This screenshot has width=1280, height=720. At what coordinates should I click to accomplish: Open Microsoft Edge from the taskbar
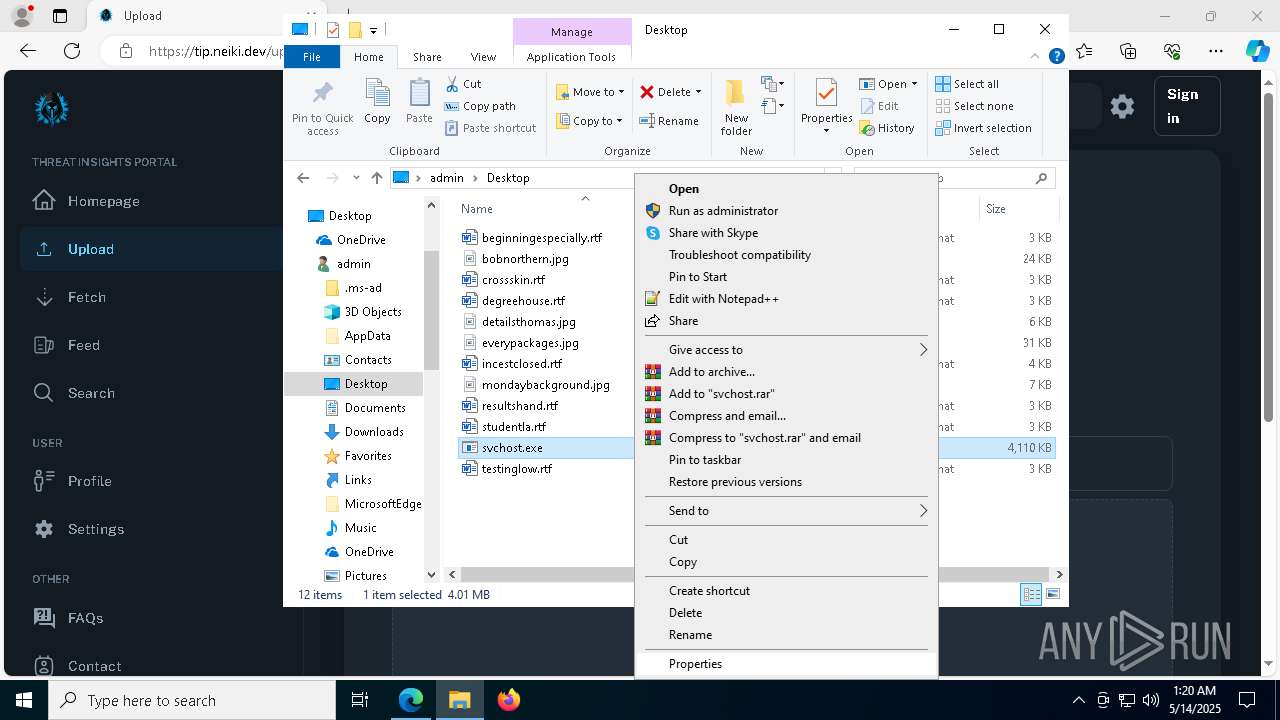click(411, 700)
